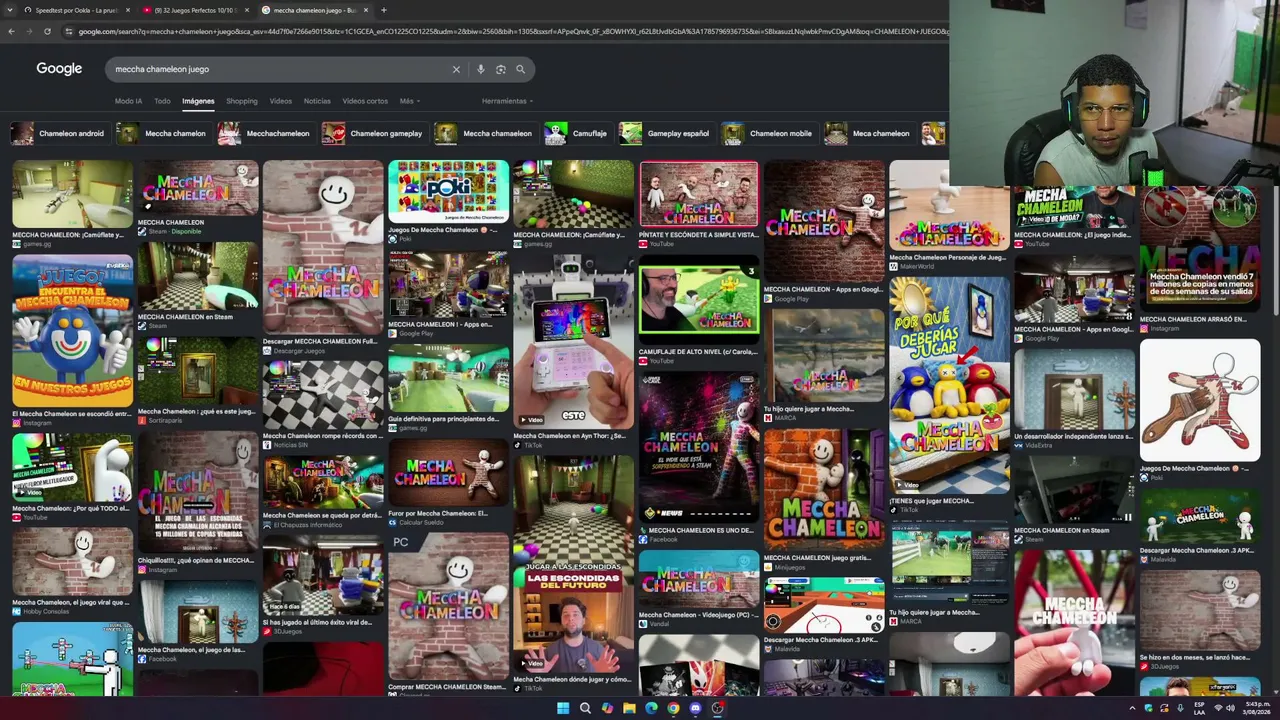The width and height of the screenshot is (1280, 720).
Task: Open the pink-bordered YouTube Píntate y escóndete thumbnail
Action: point(699,194)
